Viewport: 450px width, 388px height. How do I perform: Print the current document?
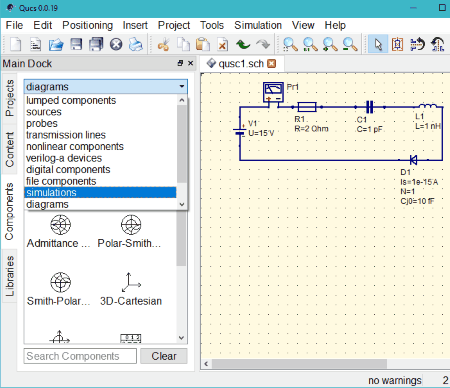[x=136, y=44]
